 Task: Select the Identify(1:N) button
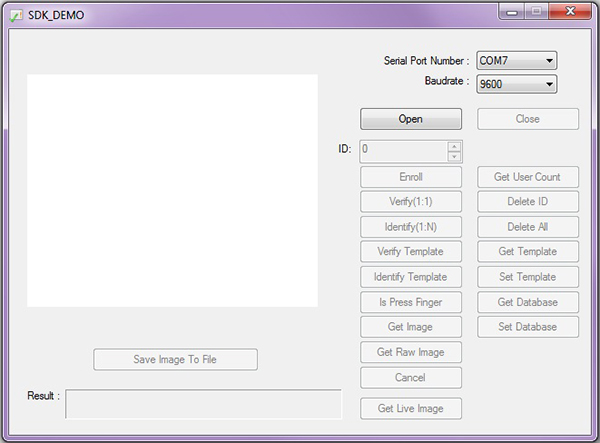410,227
